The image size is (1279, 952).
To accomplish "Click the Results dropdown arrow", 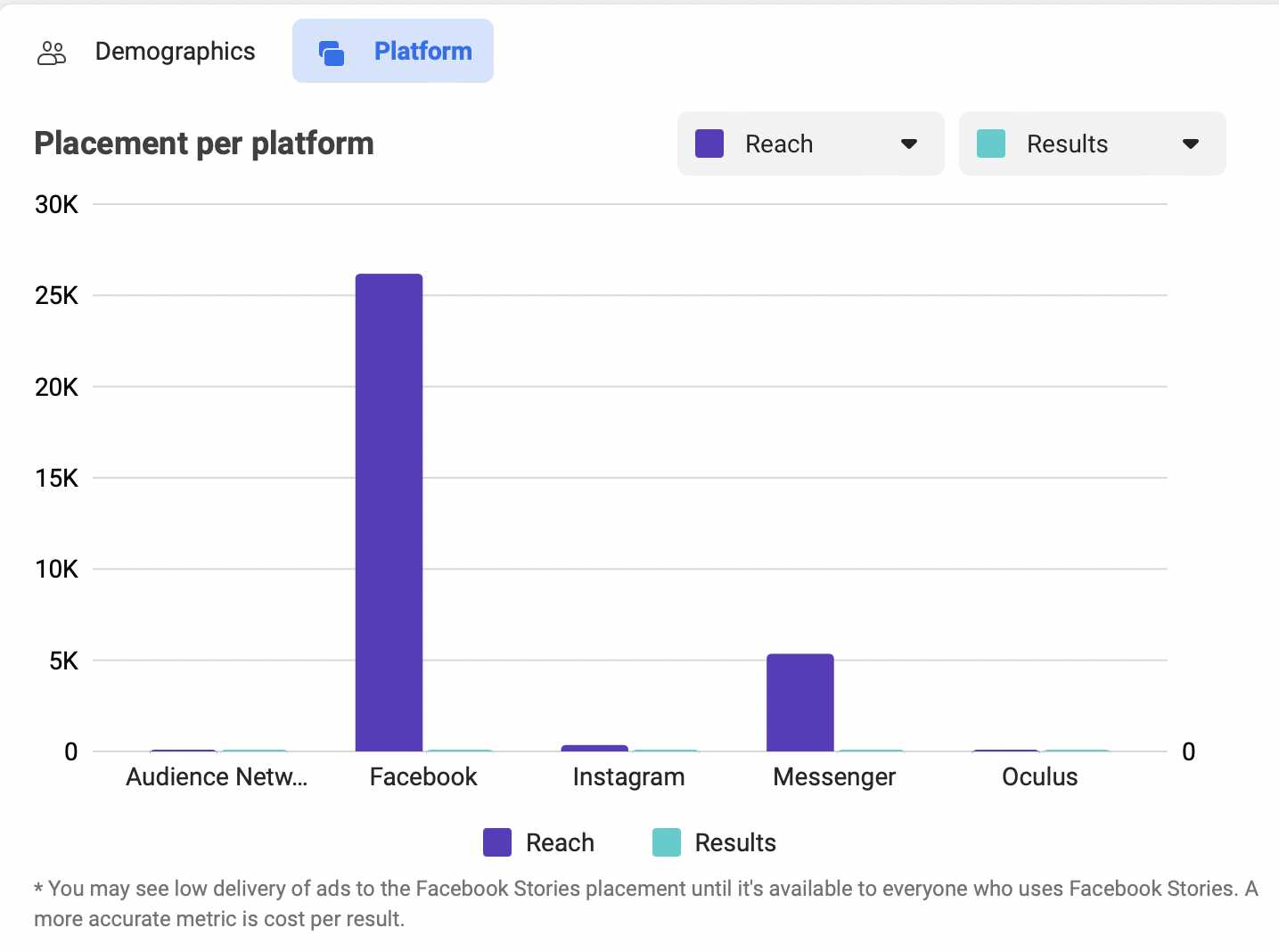I will pyautogui.click(x=1190, y=144).
